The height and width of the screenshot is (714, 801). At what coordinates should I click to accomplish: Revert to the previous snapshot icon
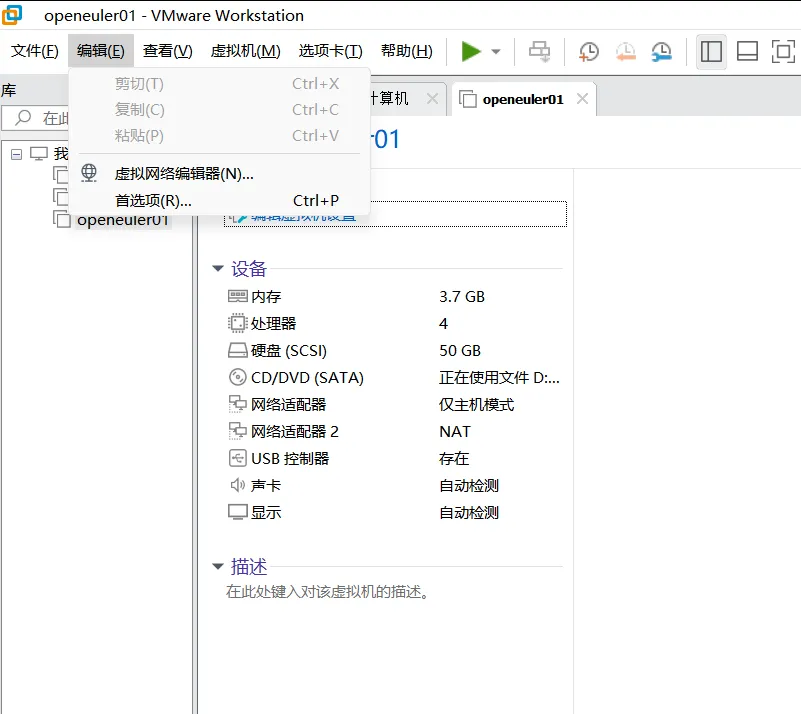[625, 52]
